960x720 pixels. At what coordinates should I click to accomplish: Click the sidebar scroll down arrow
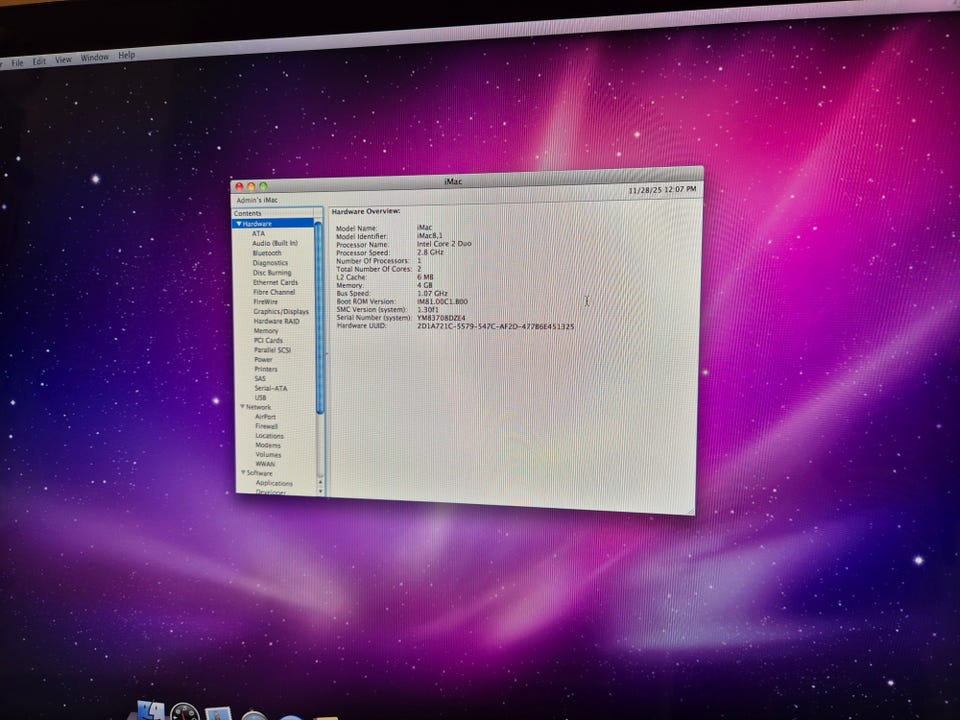pos(320,491)
